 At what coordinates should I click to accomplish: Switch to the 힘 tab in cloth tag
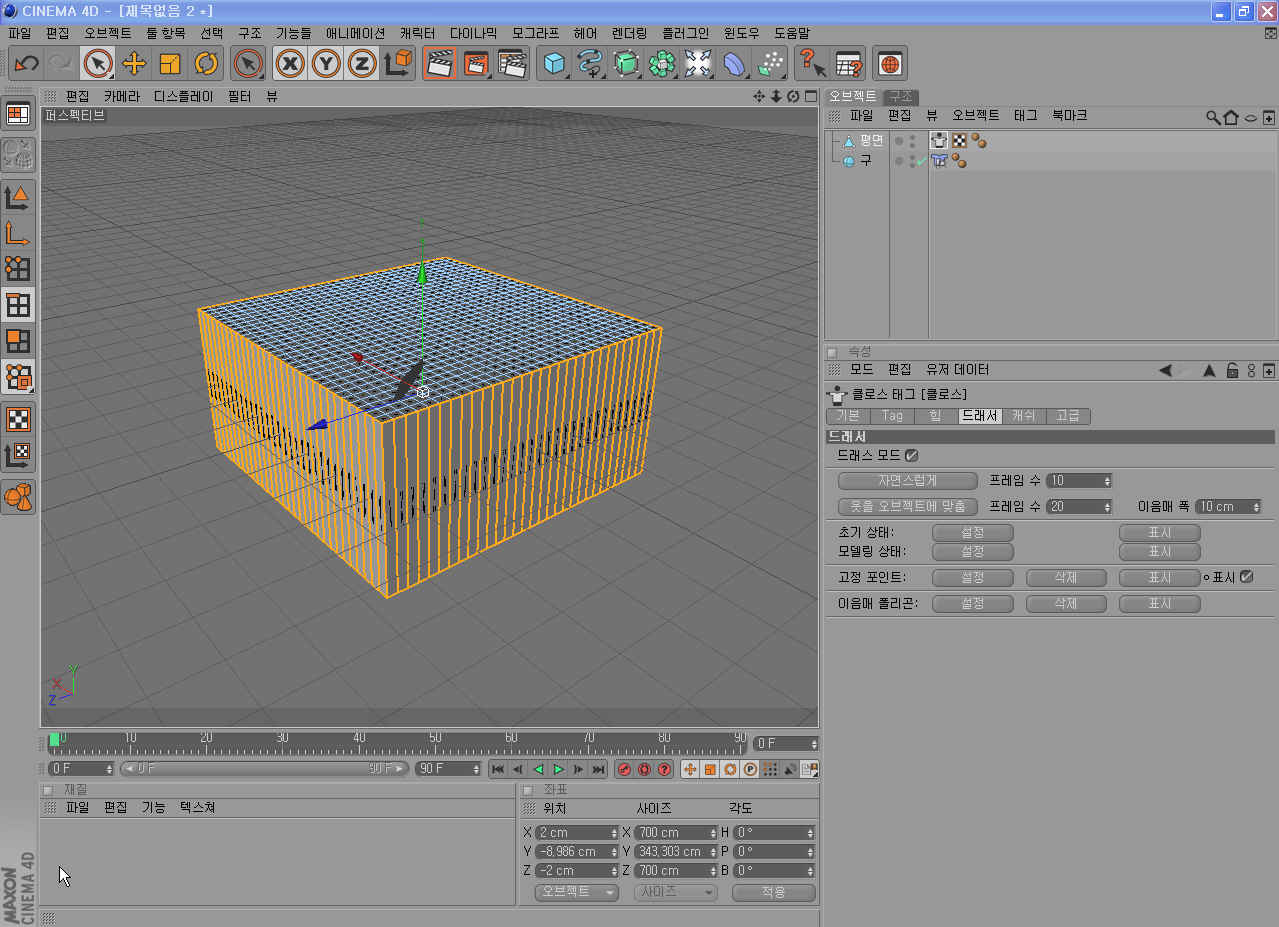935,416
